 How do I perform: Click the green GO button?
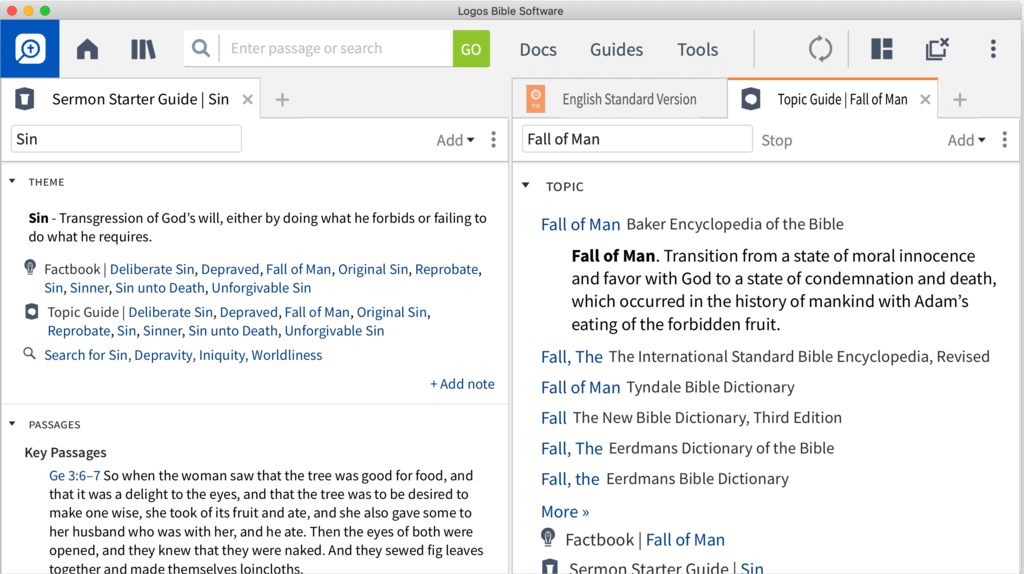point(471,48)
